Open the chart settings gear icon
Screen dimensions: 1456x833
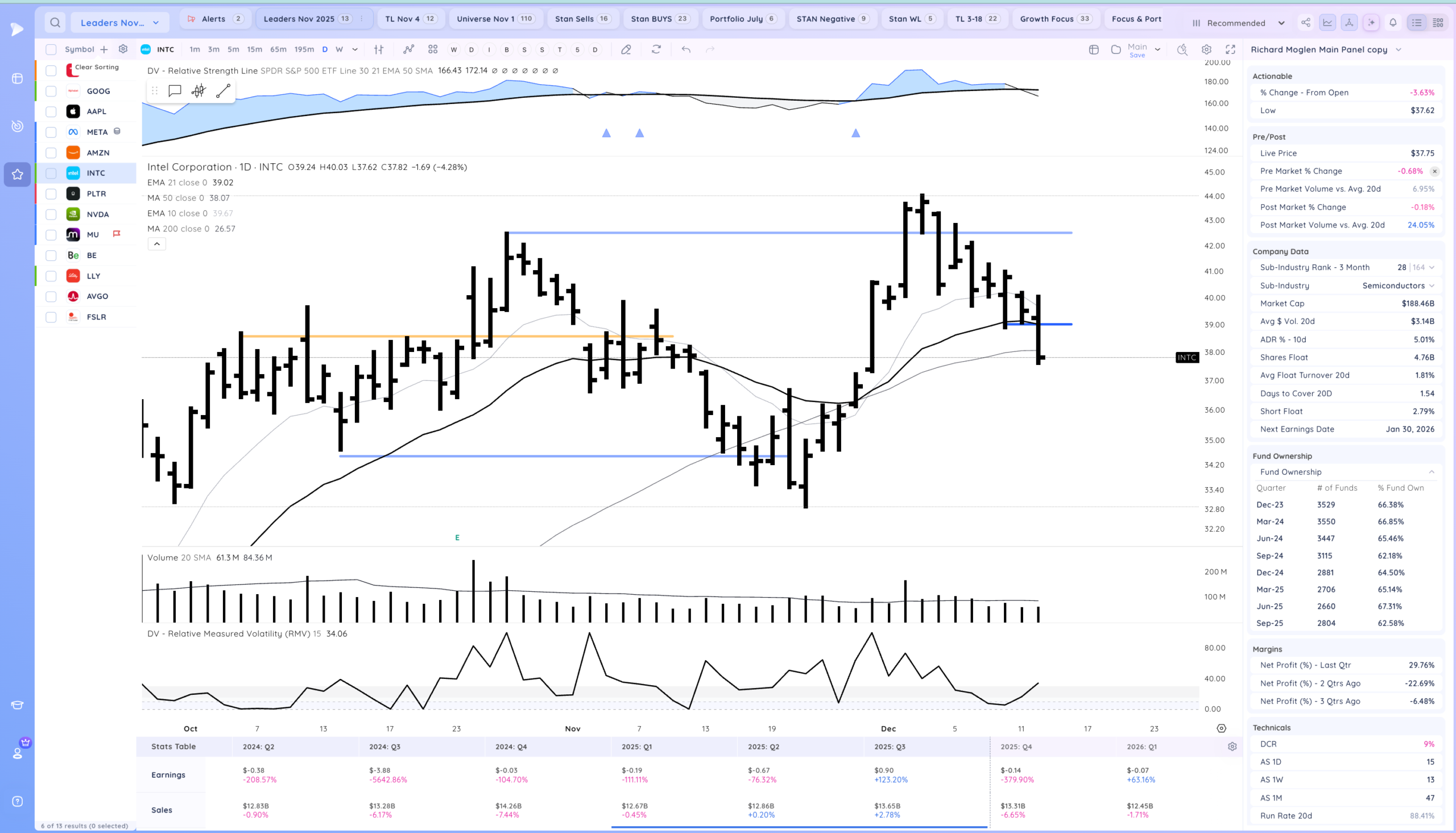(x=1206, y=50)
